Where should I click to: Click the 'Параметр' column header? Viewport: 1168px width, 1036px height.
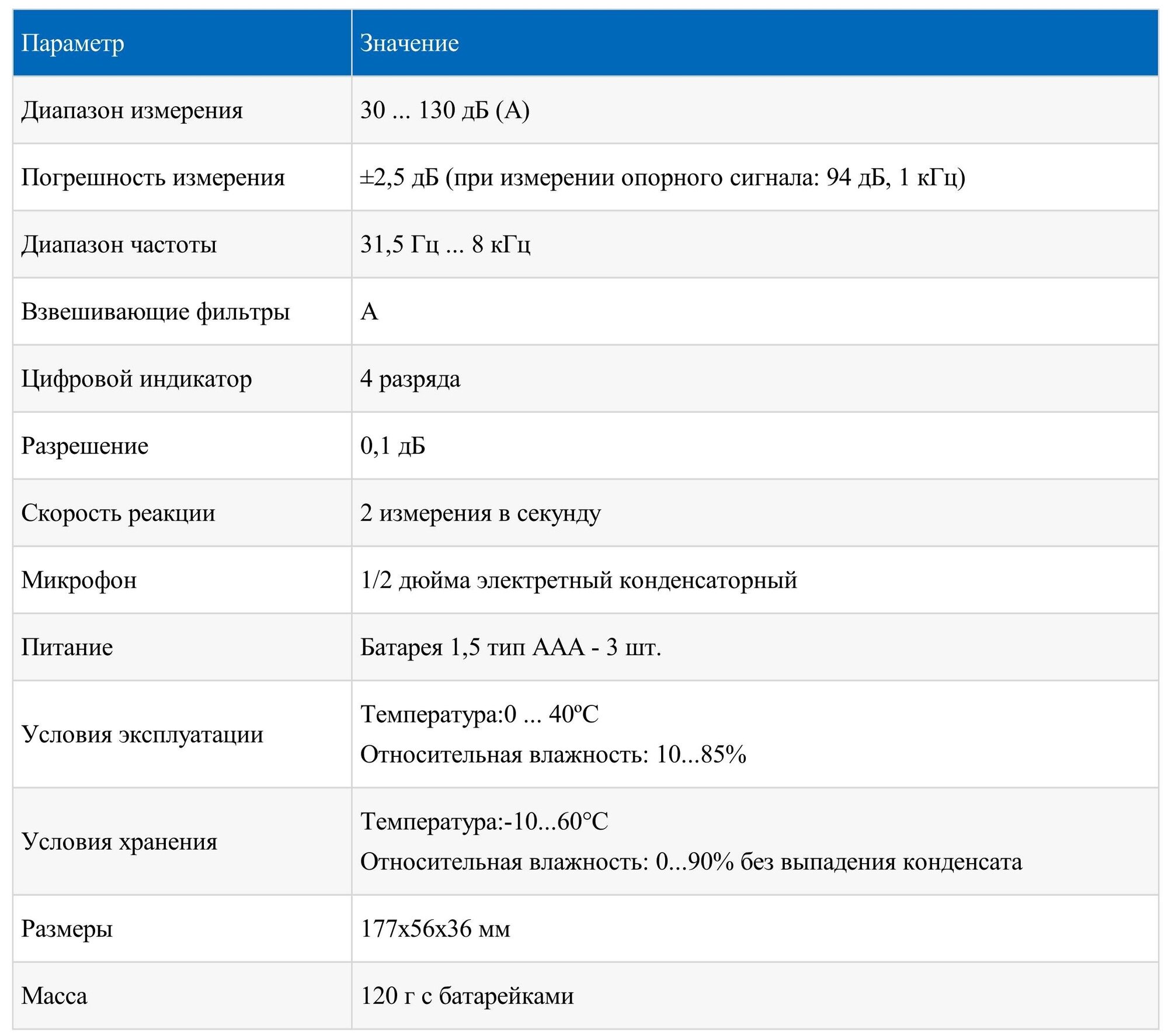point(72,43)
